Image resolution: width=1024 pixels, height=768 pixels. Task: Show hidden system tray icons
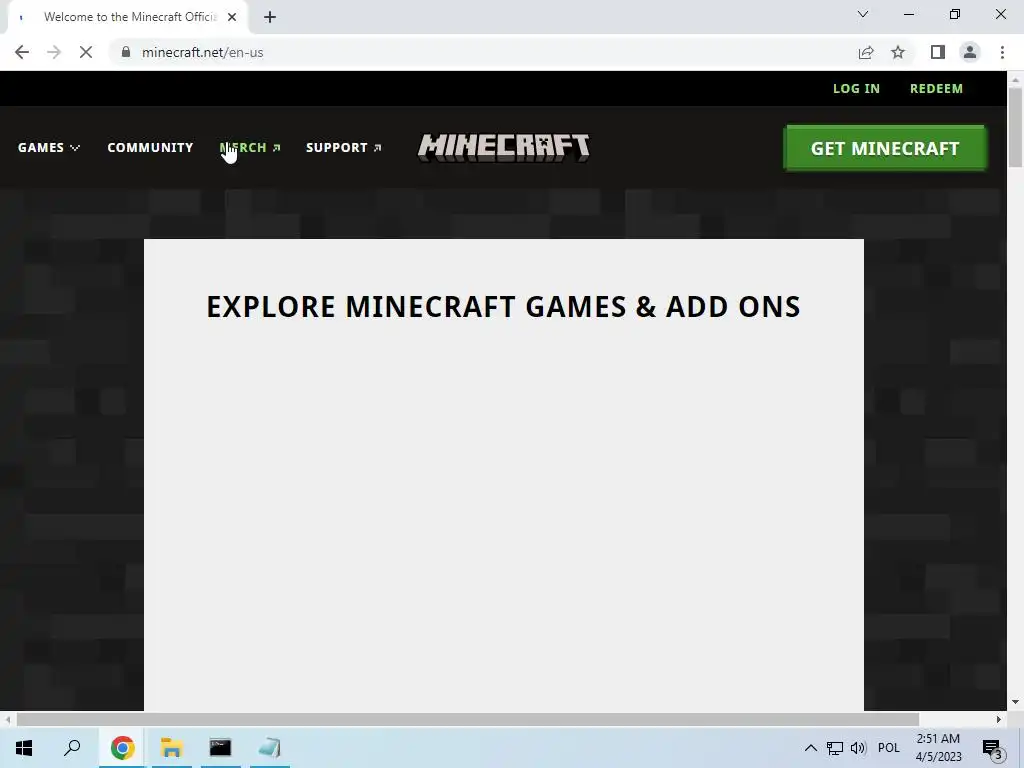click(810, 748)
